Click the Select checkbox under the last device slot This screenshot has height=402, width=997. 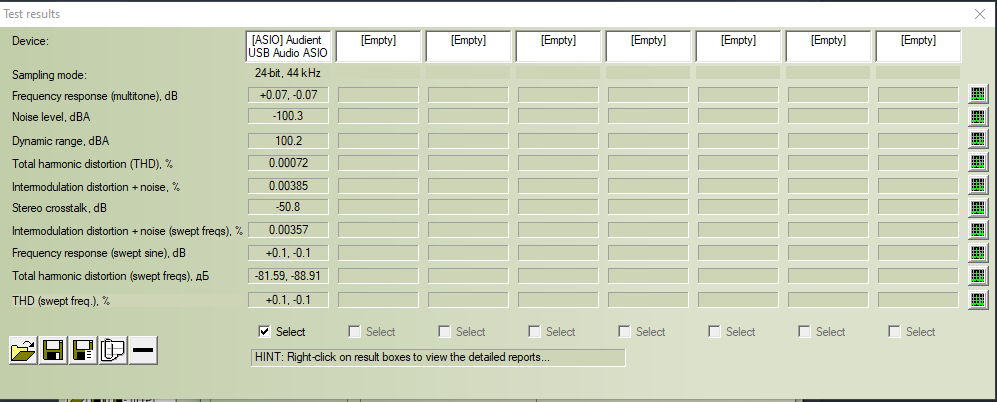tap(894, 331)
